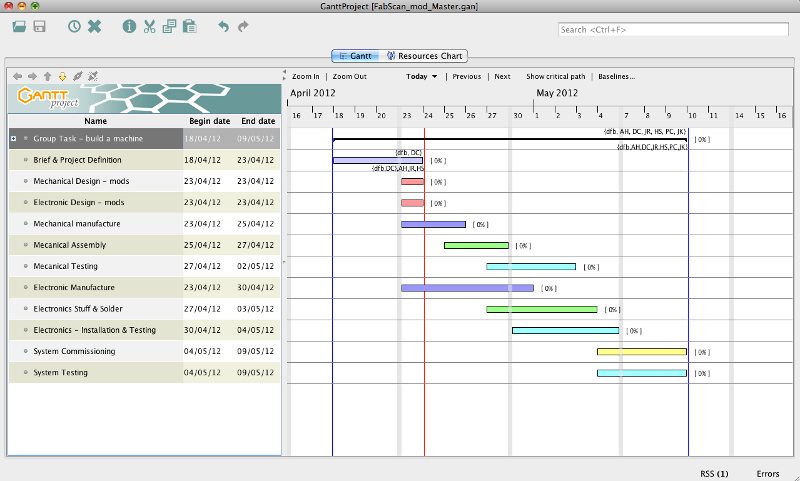Screen dimensions: 800x481
Task: Indent the task with the right arrow
Action: coord(32,76)
